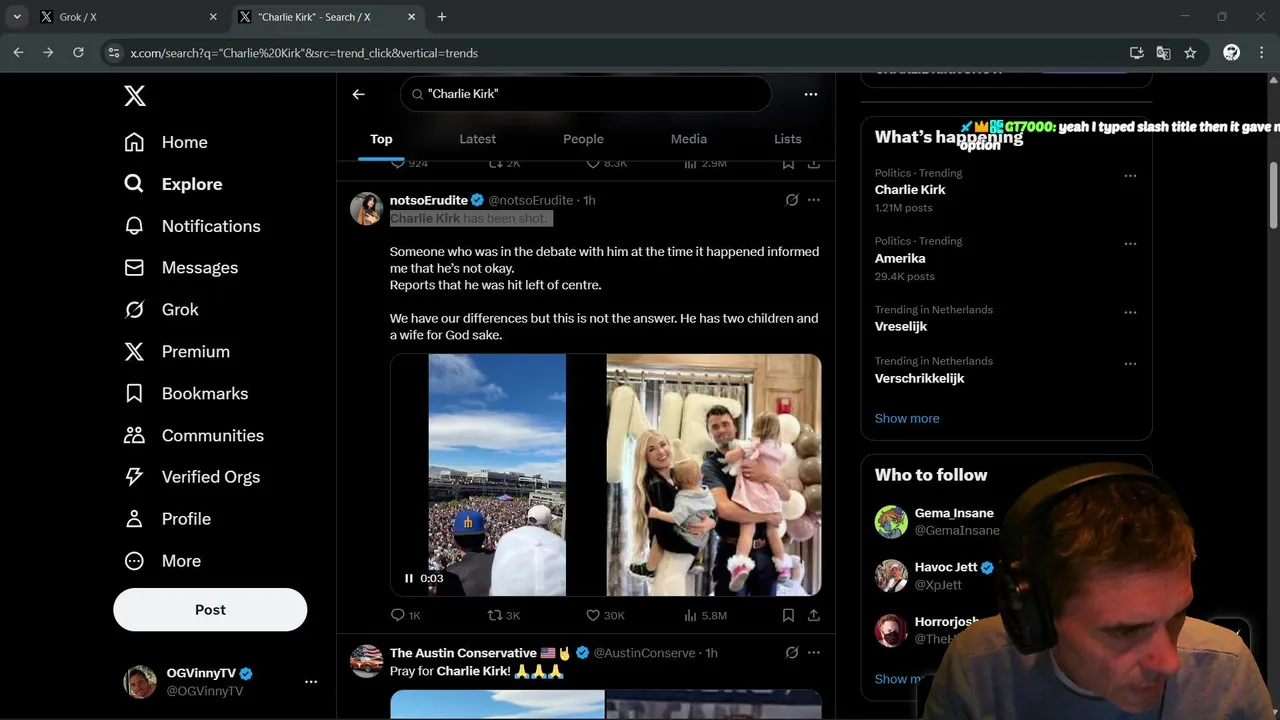Click Grok icon on Austin Conservative post

792,653
